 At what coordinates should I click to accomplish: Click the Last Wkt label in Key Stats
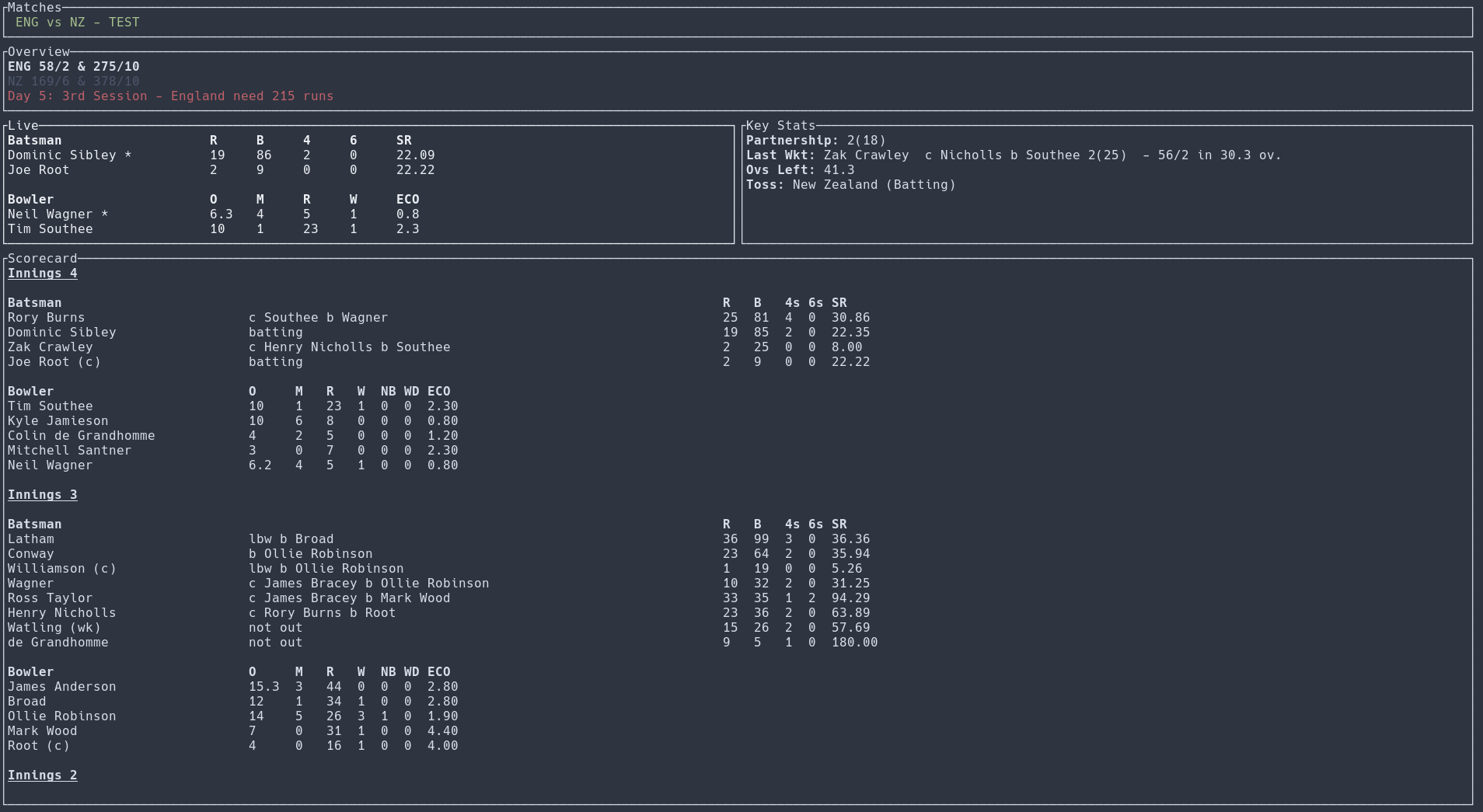781,155
